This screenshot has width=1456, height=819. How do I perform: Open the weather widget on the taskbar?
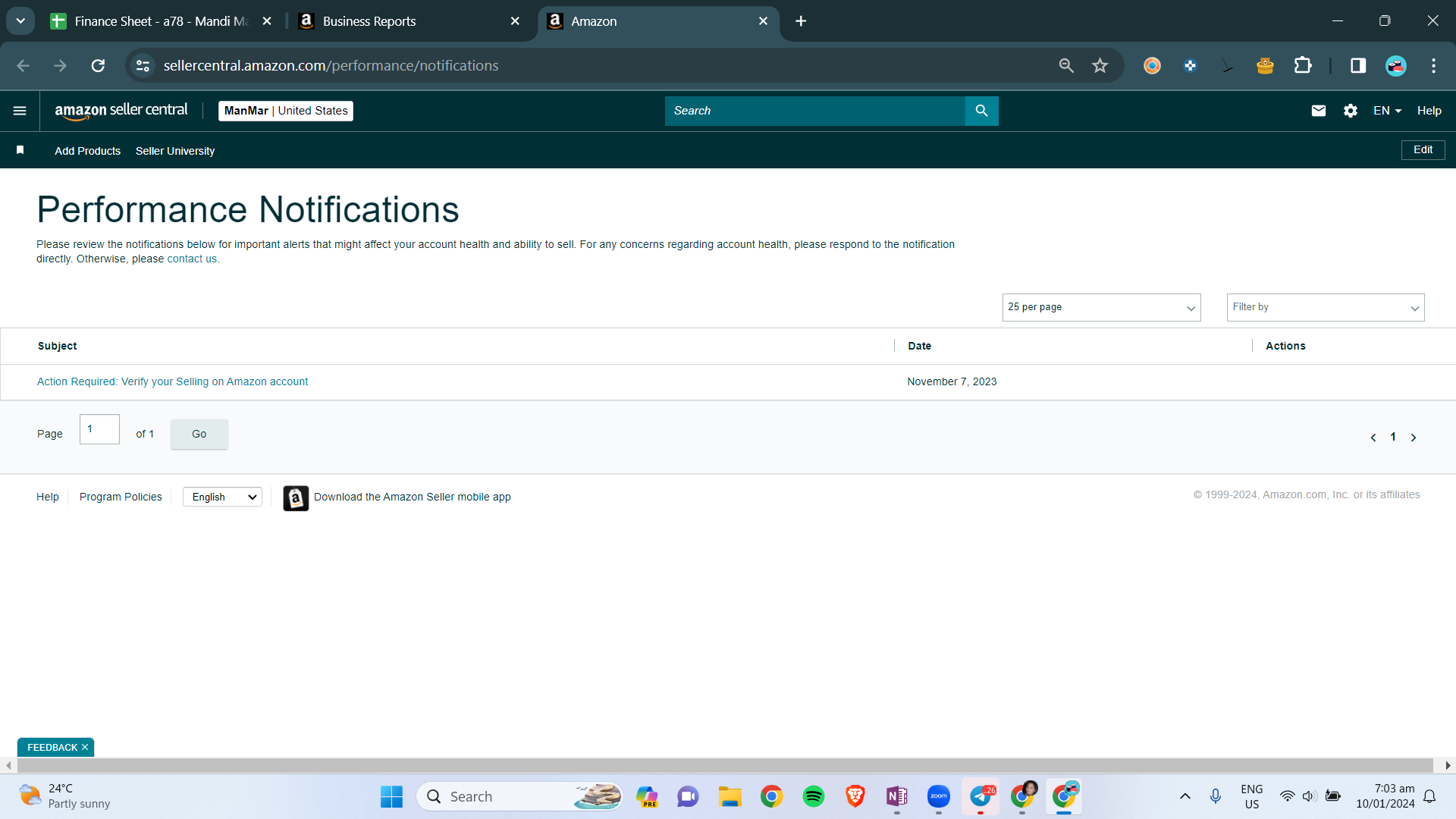(64, 796)
